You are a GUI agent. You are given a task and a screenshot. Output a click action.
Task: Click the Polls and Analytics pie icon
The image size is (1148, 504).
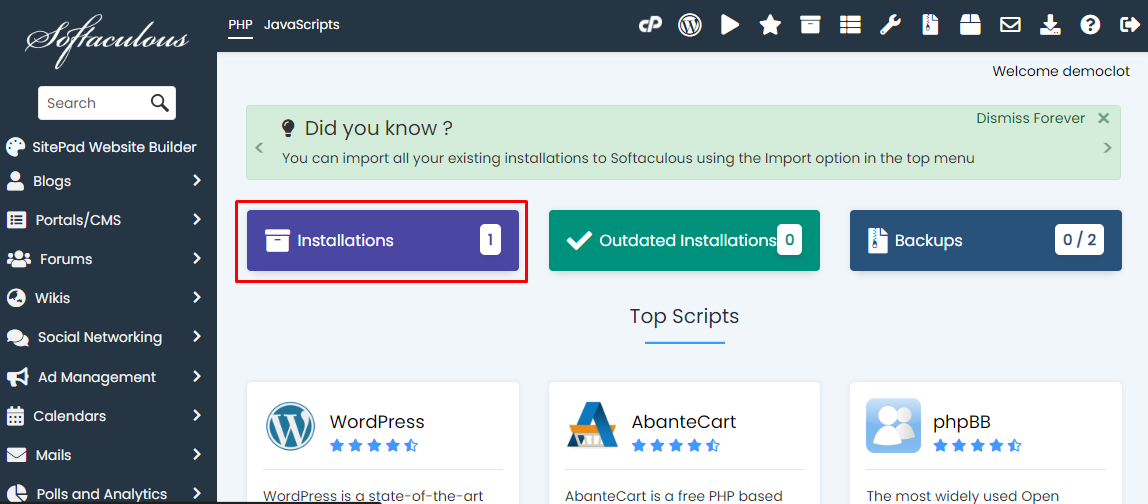coord(16,494)
